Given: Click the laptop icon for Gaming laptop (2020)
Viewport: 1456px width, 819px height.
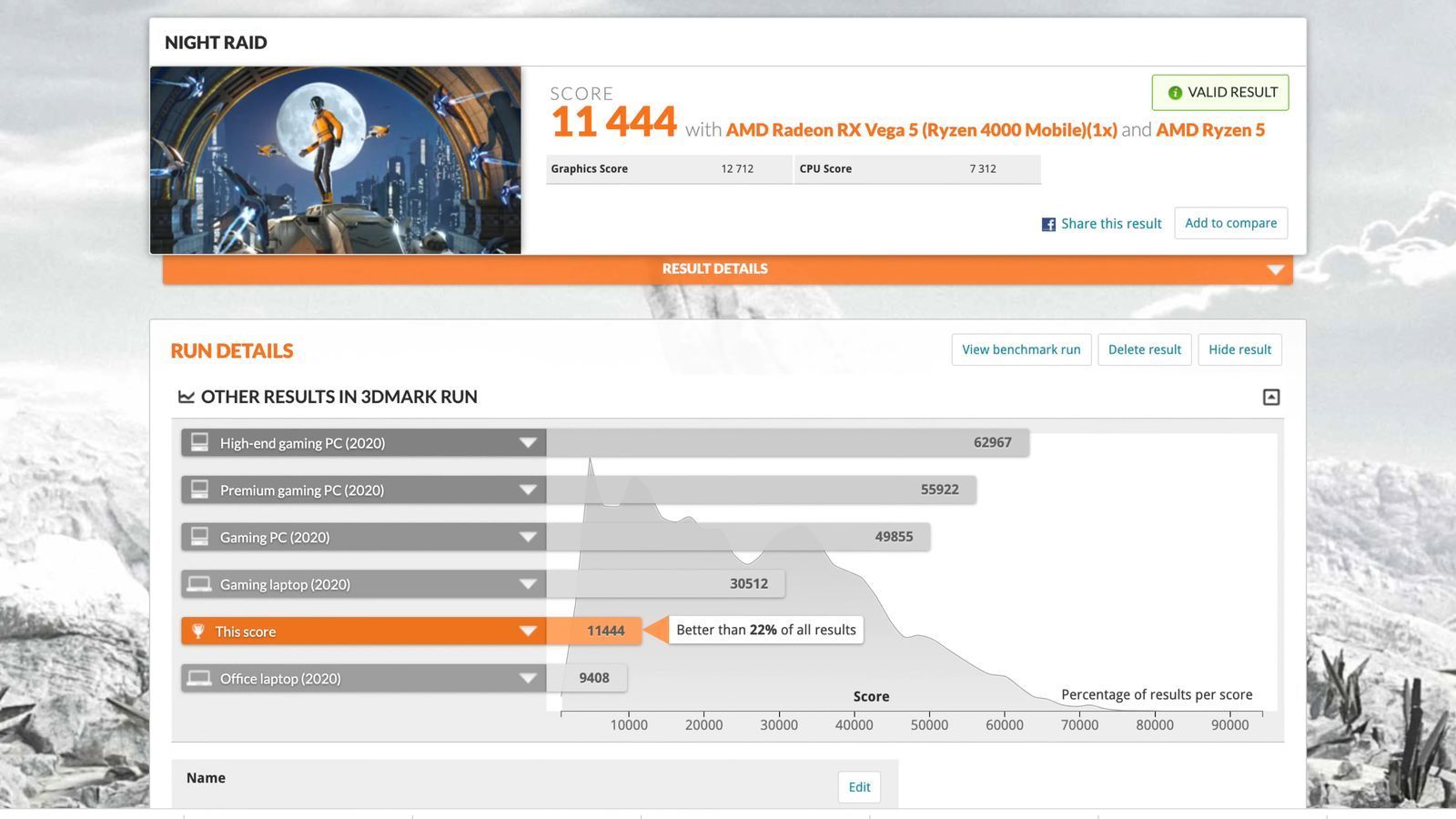Looking at the screenshot, I should tap(199, 584).
